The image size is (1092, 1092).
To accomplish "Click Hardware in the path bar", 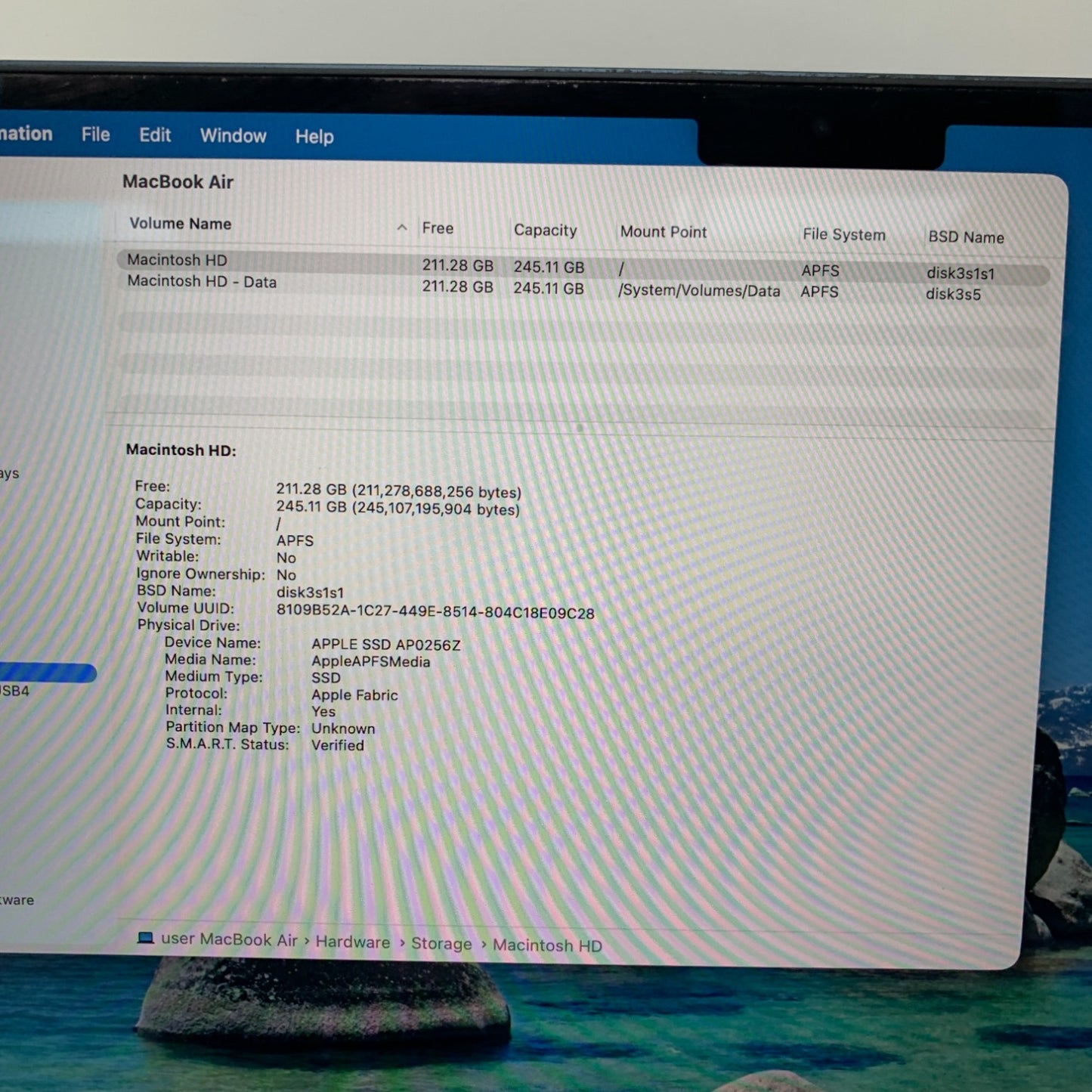I will [353, 942].
